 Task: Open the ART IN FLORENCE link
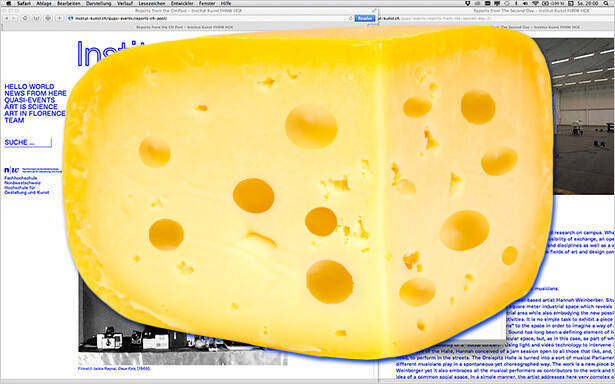(x=35, y=113)
